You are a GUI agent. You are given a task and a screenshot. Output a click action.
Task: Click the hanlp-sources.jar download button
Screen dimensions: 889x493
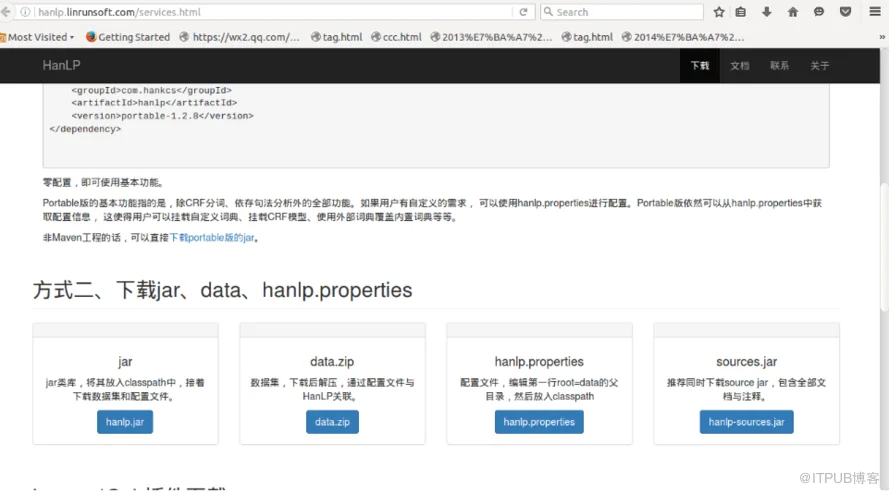tap(746, 422)
